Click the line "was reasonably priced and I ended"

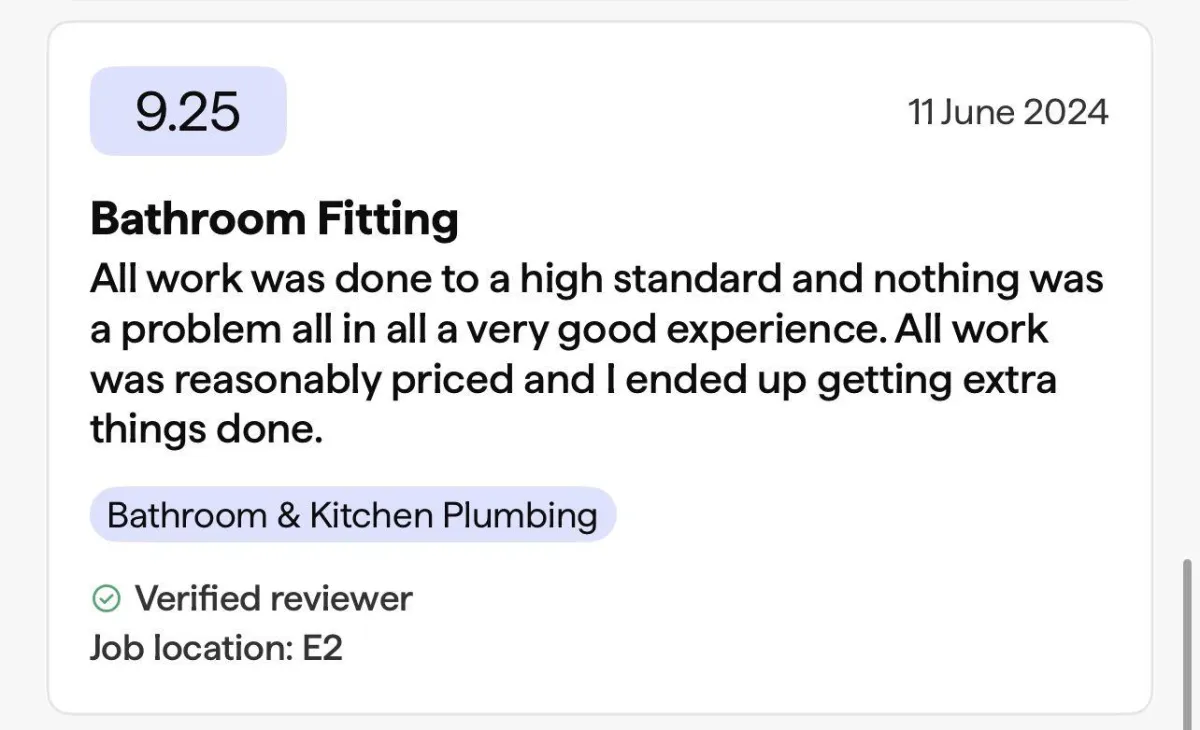tap(573, 379)
